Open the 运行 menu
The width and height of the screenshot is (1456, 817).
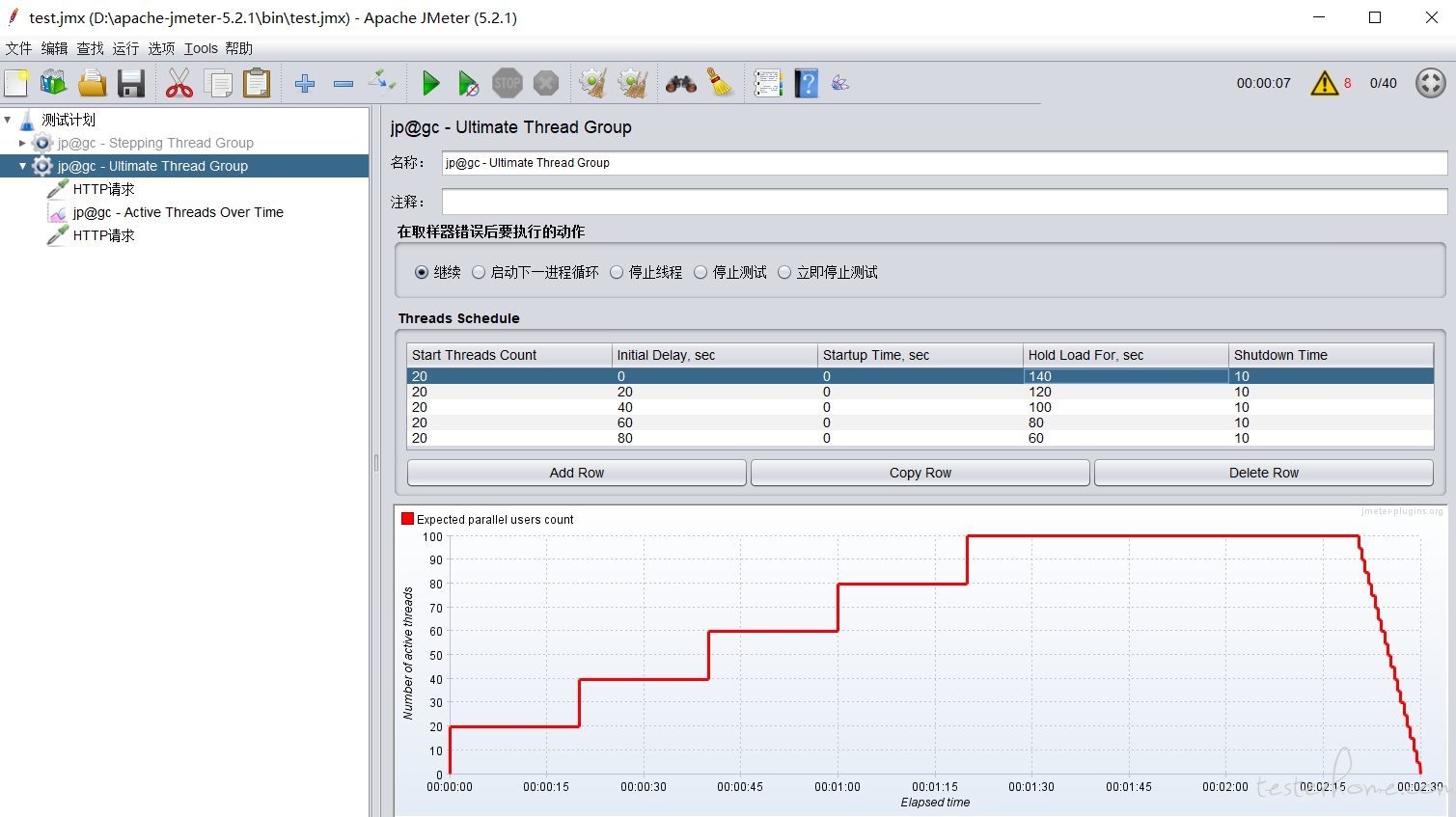click(125, 48)
